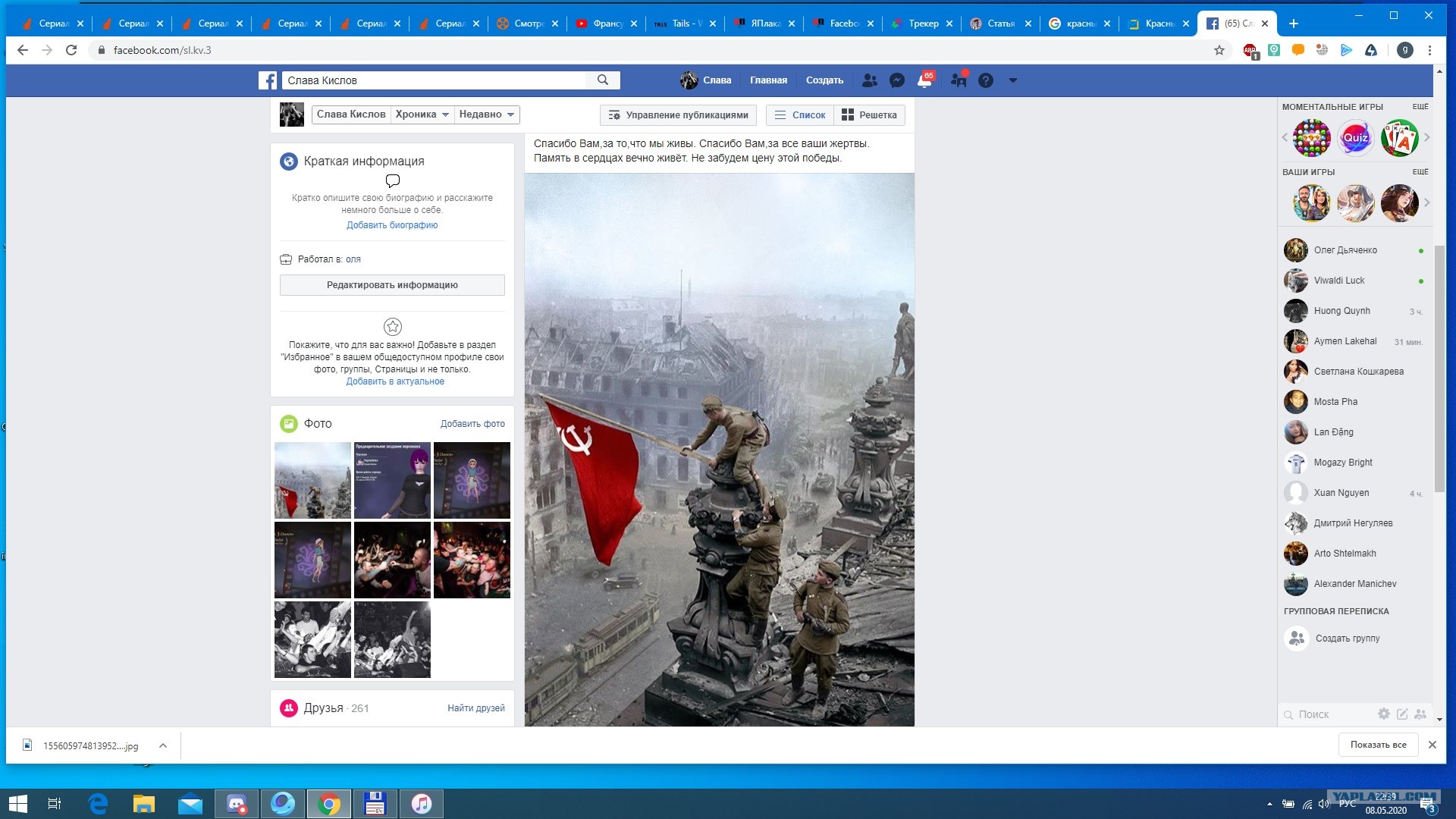Click the page vertical scrollbar
Screen dimensions: 1456x819
point(1439,369)
